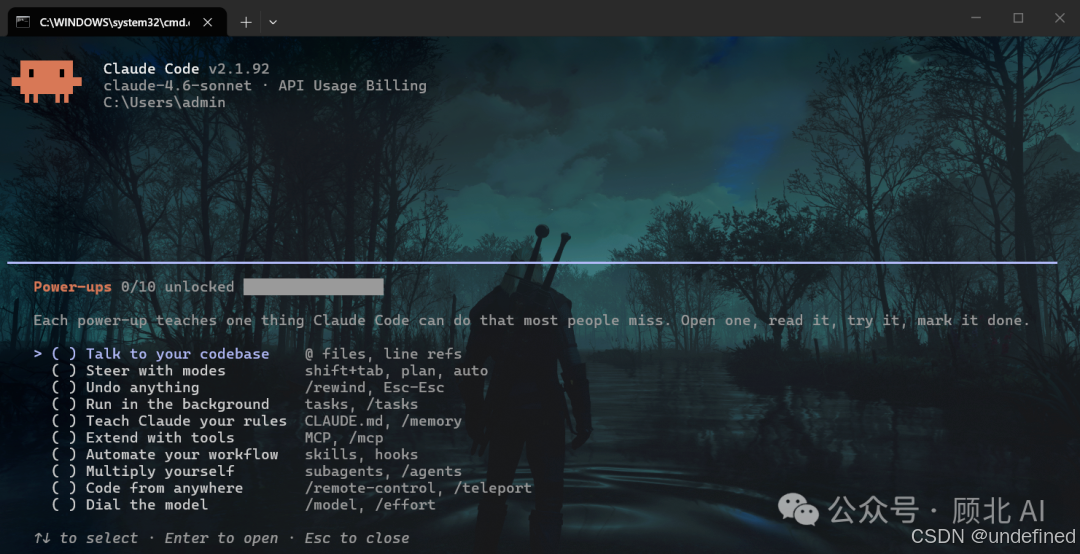1080x554 pixels.
Task: Click "/remote-control, /teleport" description
Action: [418, 488]
